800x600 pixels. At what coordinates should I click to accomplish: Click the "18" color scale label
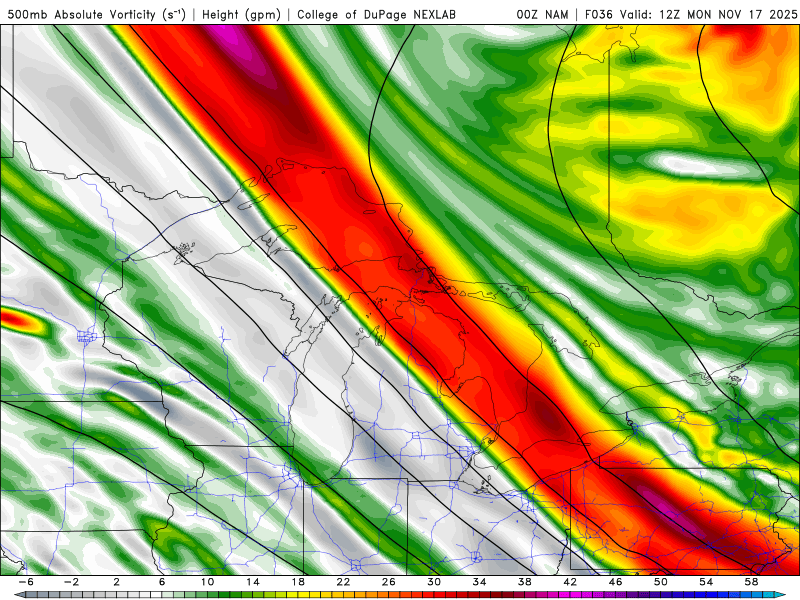[x=298, y=582]
